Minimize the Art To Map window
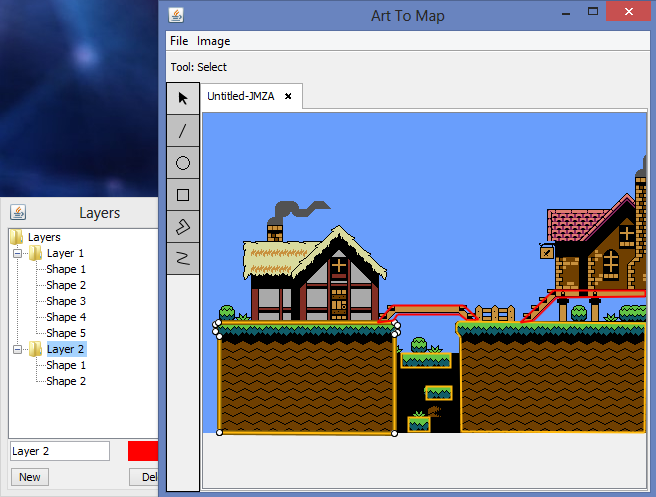Image resolution: width=656 pixels, height=497 pixels. [x=566, y=13]
